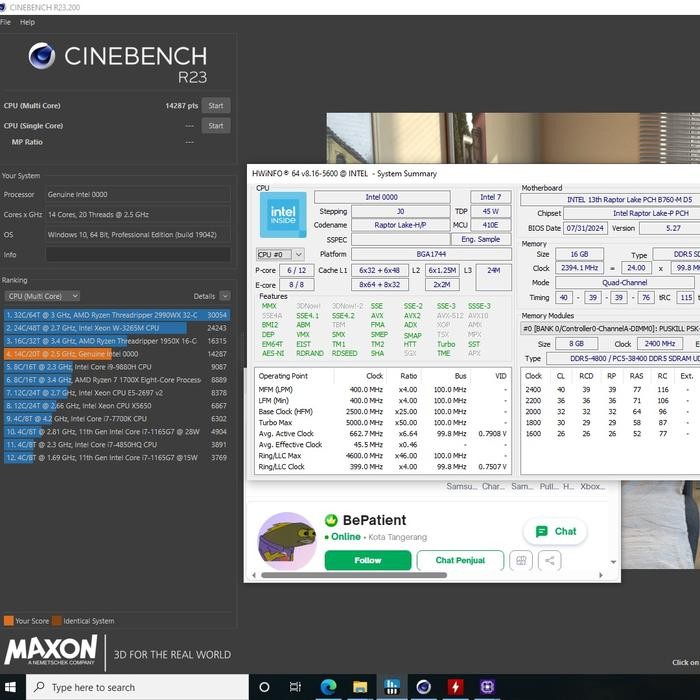The width and height of the screenshot is (700, 700).
Task: Select the Xeon E5-2697 v2 ranking row
Action: pos(117,393)
